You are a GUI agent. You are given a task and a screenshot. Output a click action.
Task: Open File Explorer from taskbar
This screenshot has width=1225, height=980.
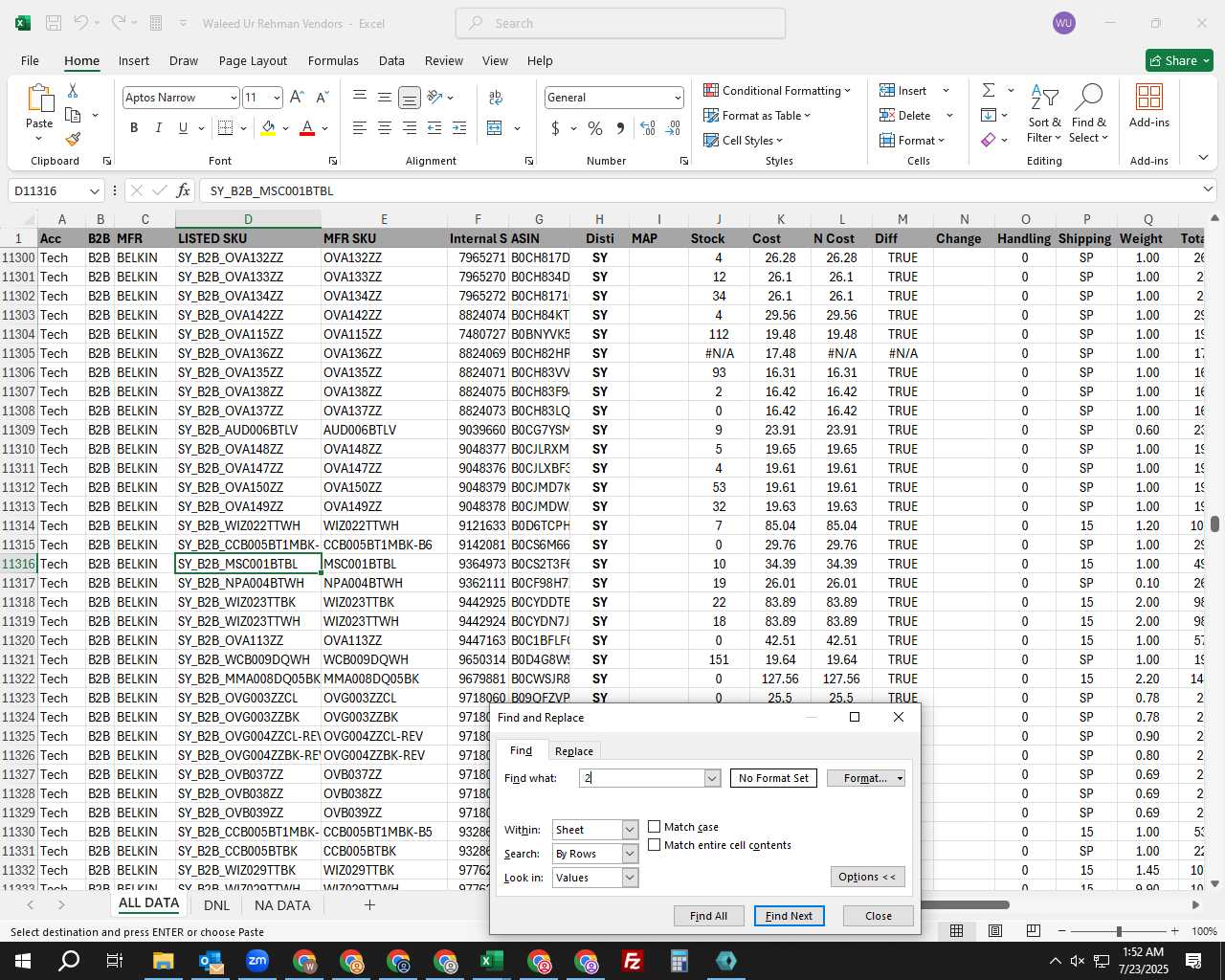point(163,961)
